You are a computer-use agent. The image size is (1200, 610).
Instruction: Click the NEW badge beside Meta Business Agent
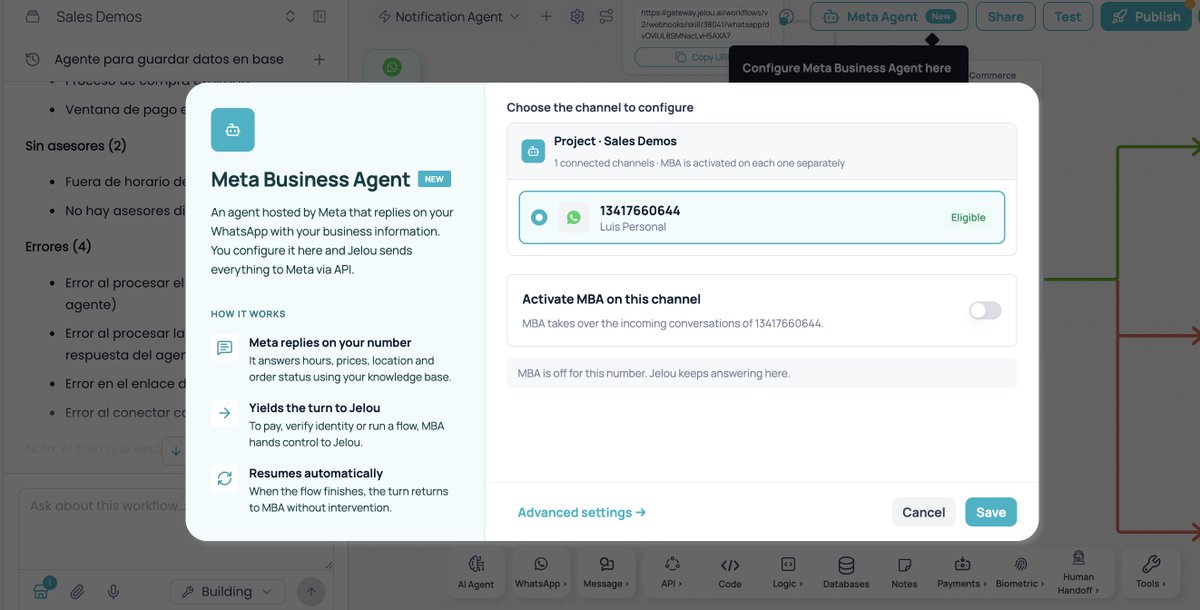(x=434, y=179)
